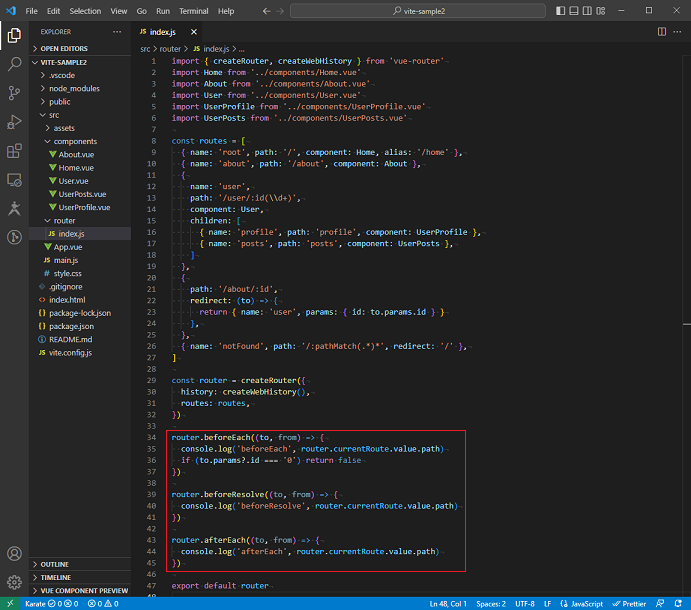
Task: Expand the public folder
Action: coord(80,102)
